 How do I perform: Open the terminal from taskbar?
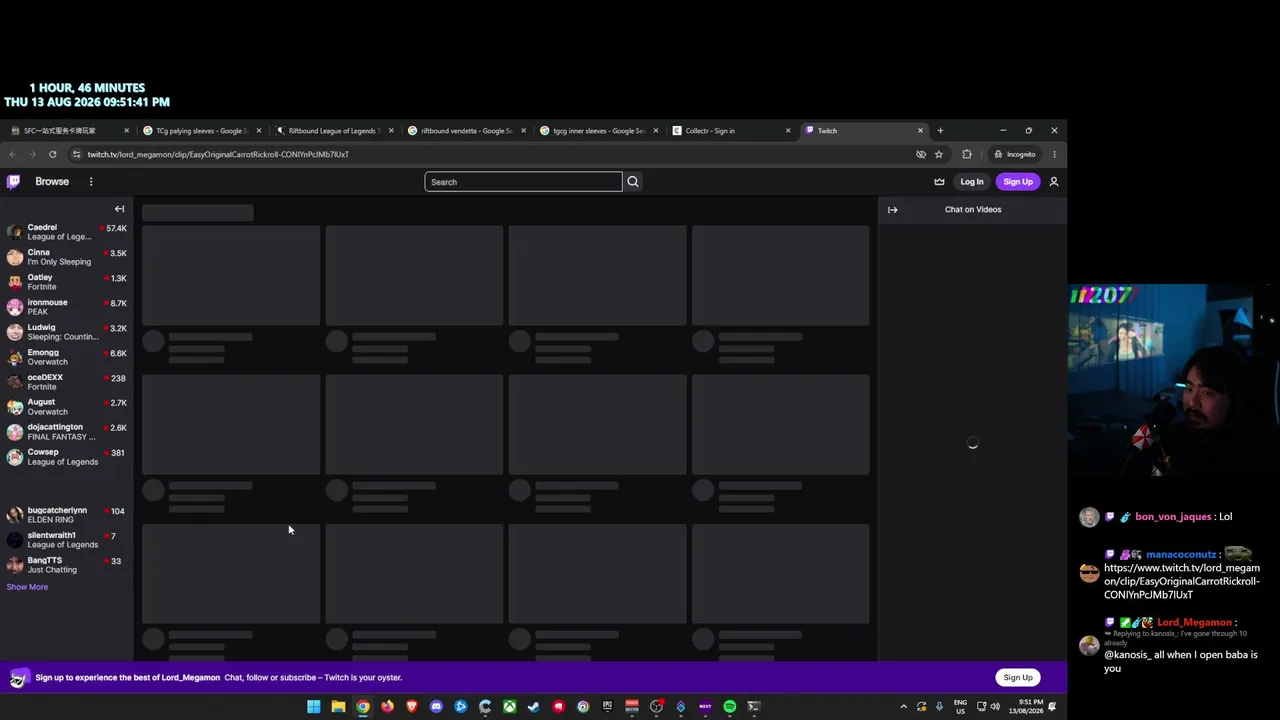[x=754, y=707]
